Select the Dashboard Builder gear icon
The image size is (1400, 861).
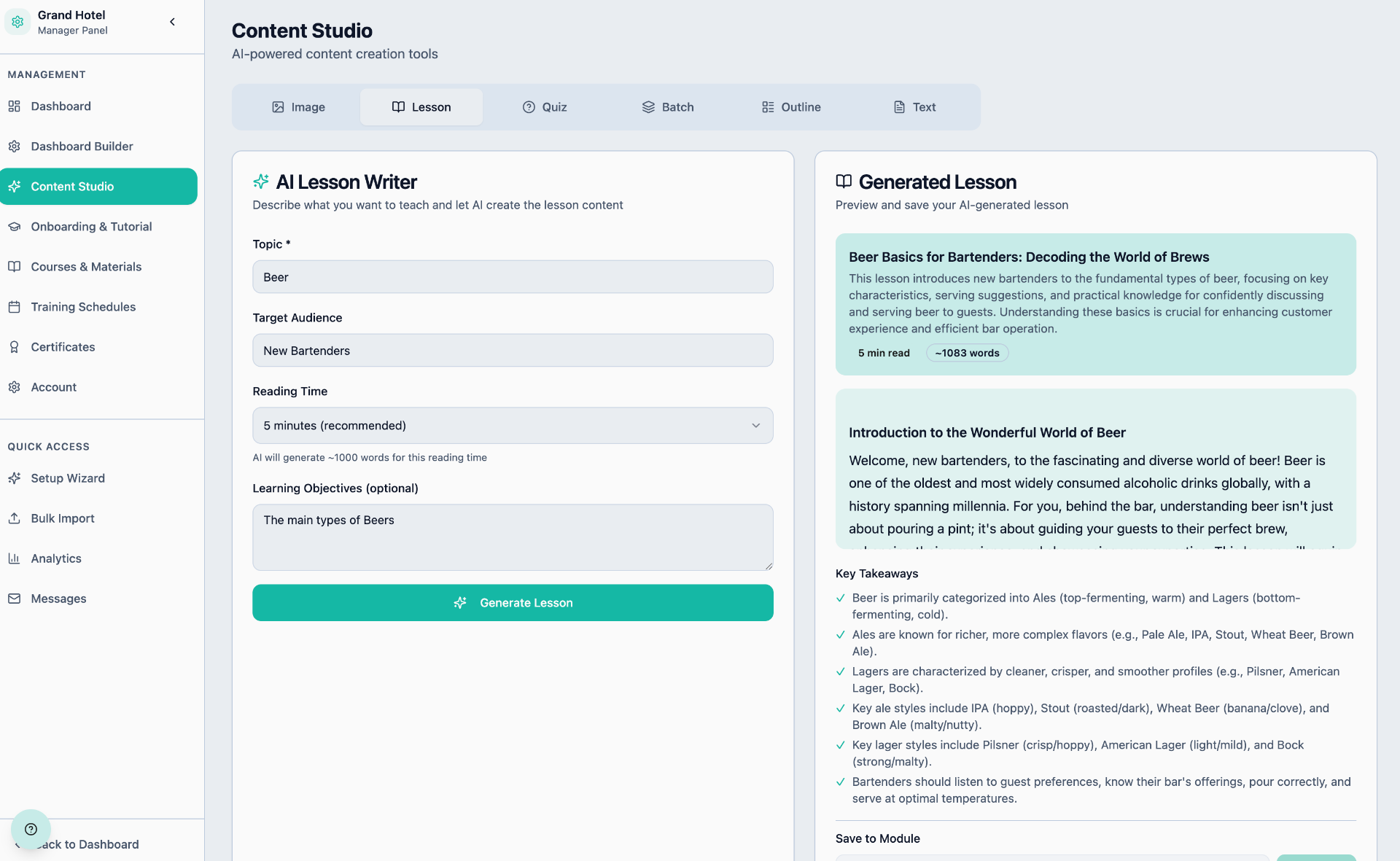click(15, 146)
